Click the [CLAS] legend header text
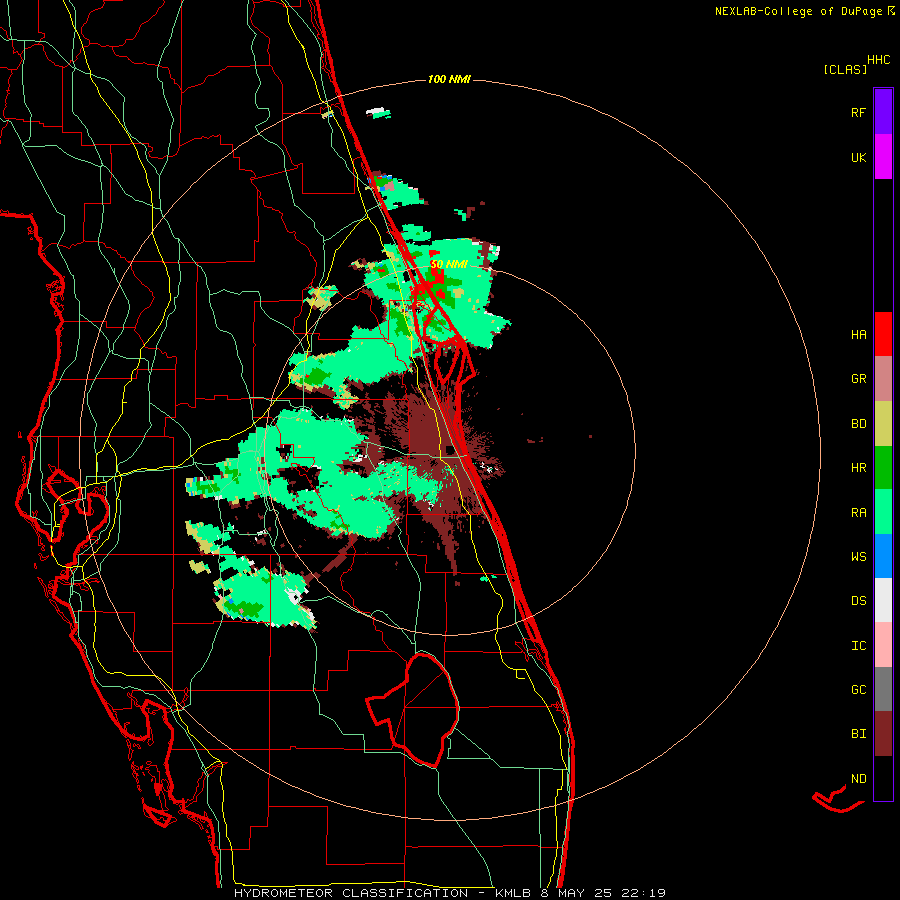 (x=845, y=69)
